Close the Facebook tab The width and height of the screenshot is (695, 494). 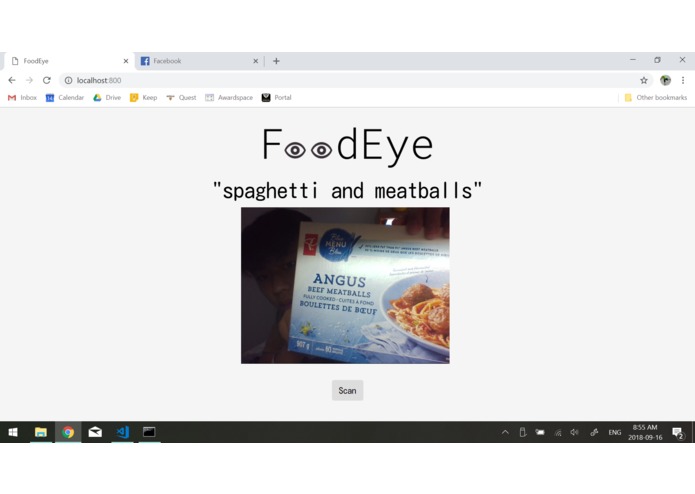tap(256, 61)
